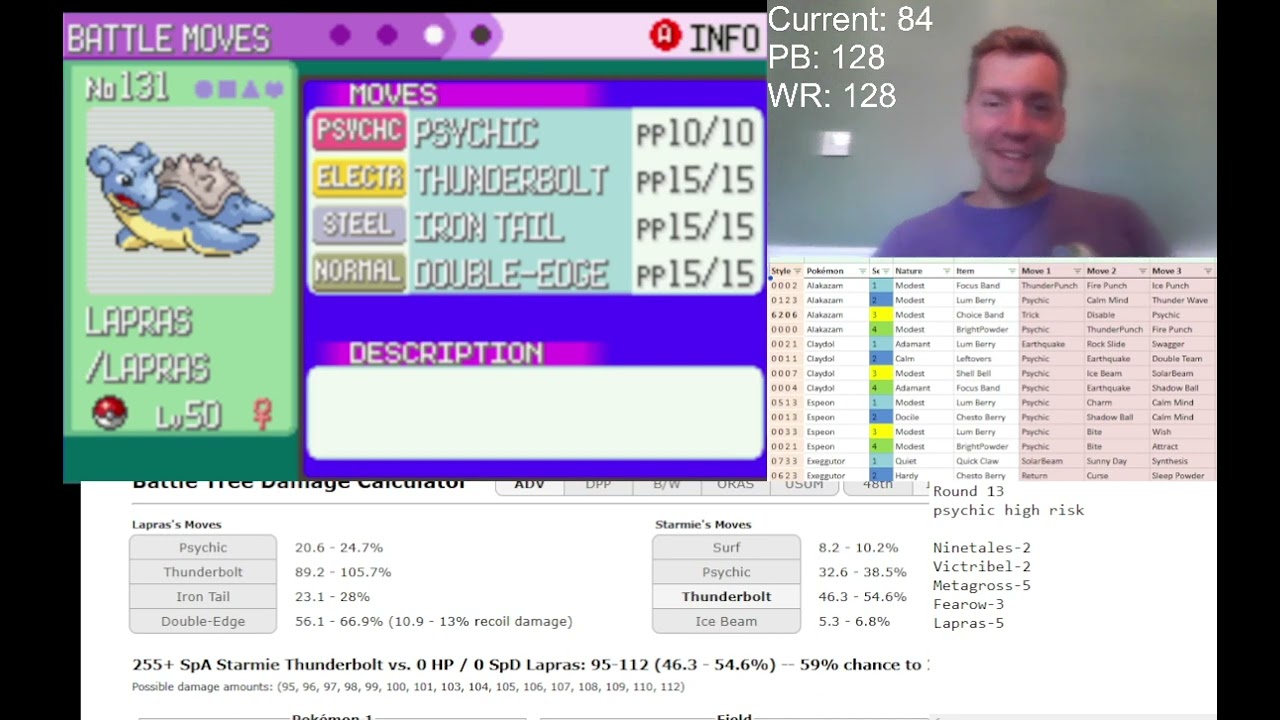This screenshot has height=720, width=1280.
Task: Select the STEEL type badge
Action: 359,225
